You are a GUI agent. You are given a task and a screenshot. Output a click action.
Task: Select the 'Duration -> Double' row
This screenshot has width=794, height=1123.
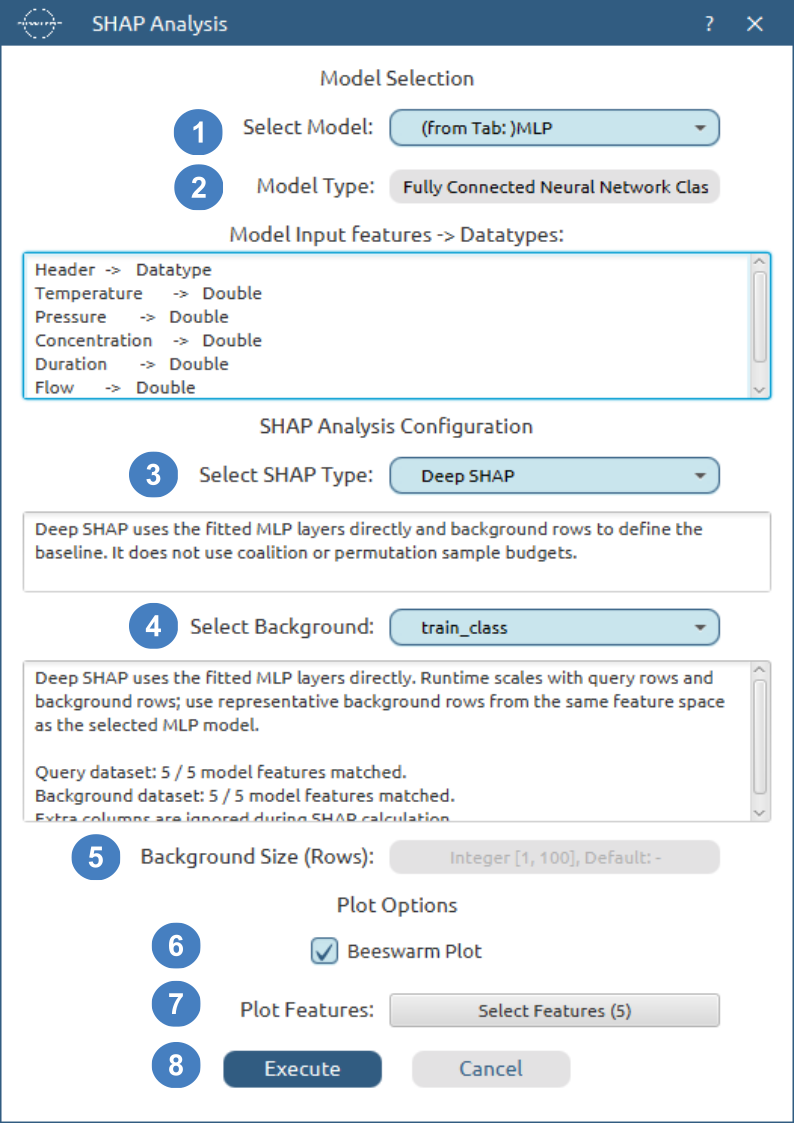pos(132,364)
